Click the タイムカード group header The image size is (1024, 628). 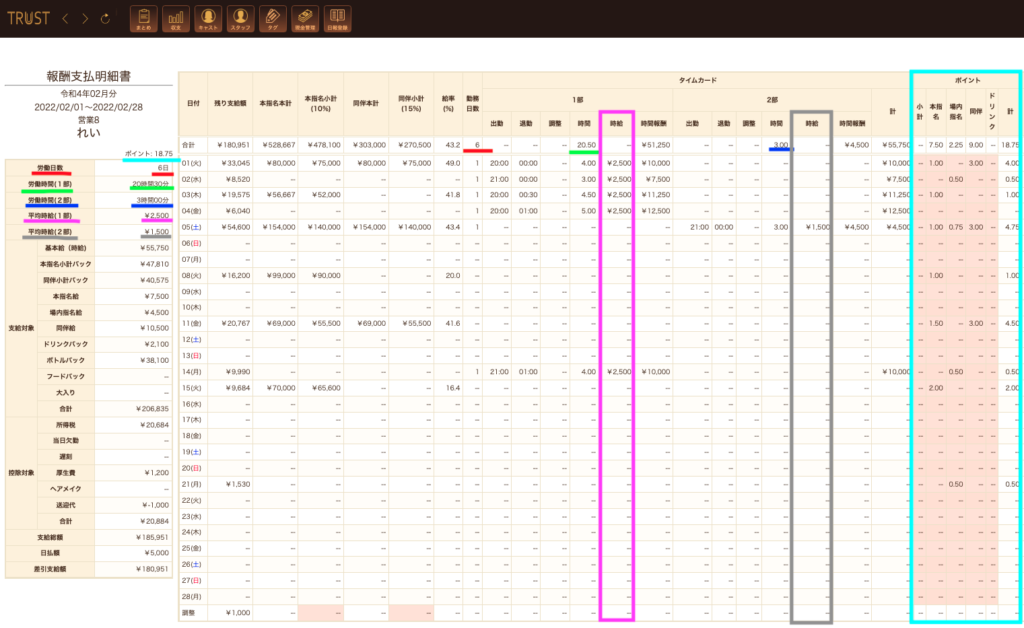tap(697, 80)
